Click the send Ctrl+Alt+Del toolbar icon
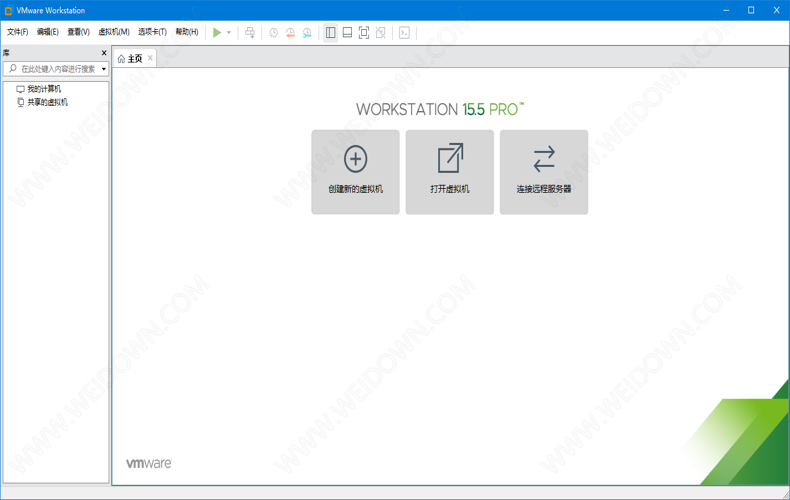 [x=250, y=32]
